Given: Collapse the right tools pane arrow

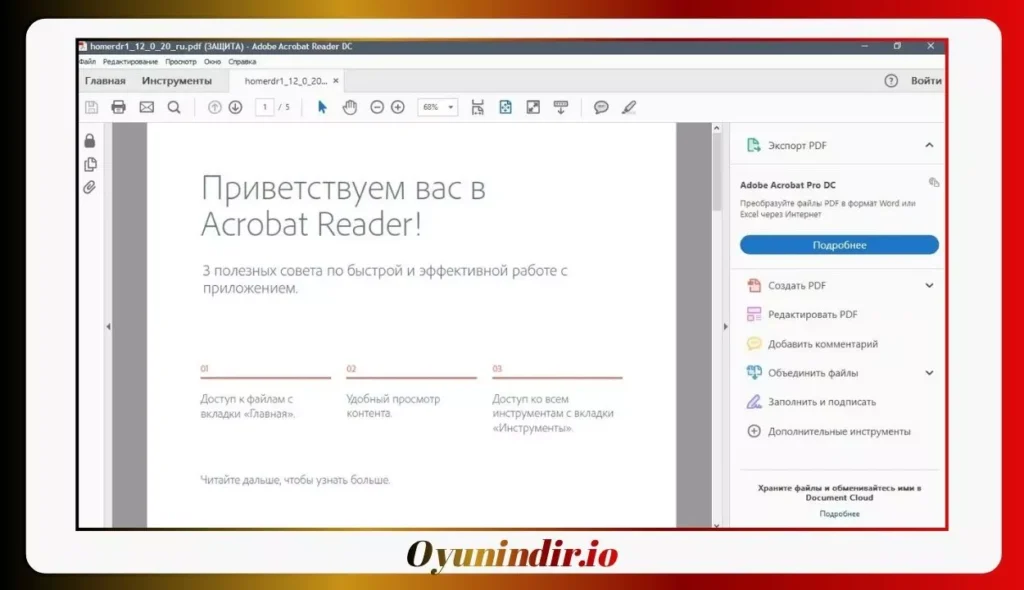Looking at the screenshot, I should click(725, 326).
